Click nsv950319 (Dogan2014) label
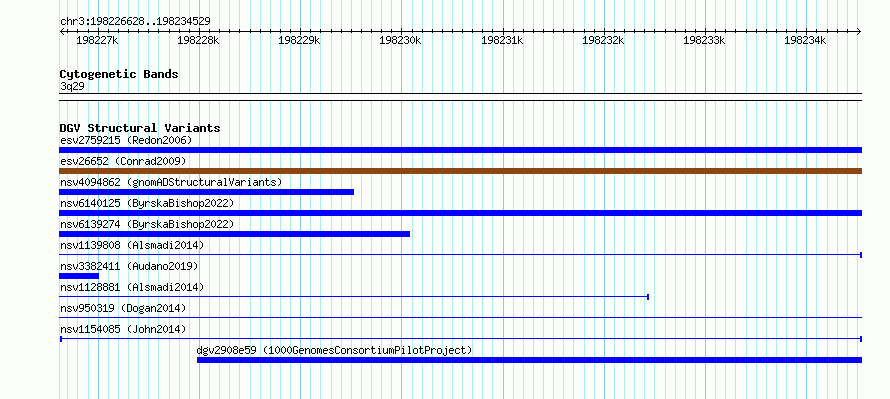Screen dimensions: 890x399 coord(123,308)
